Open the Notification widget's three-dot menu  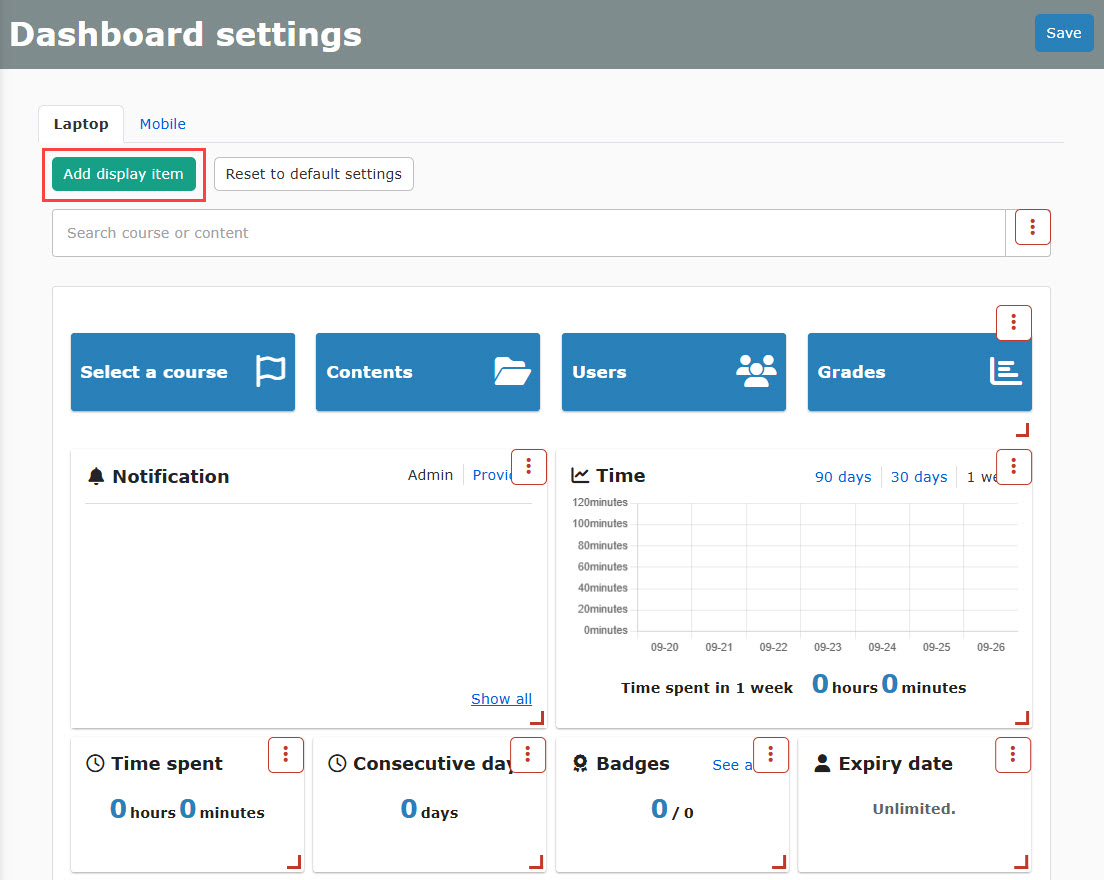coord(528,467)
